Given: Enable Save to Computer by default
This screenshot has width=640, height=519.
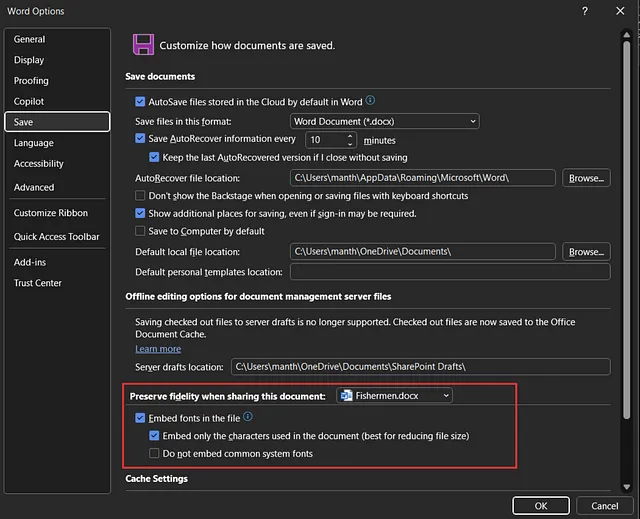Looking at the screenshot, I should 140,231.
